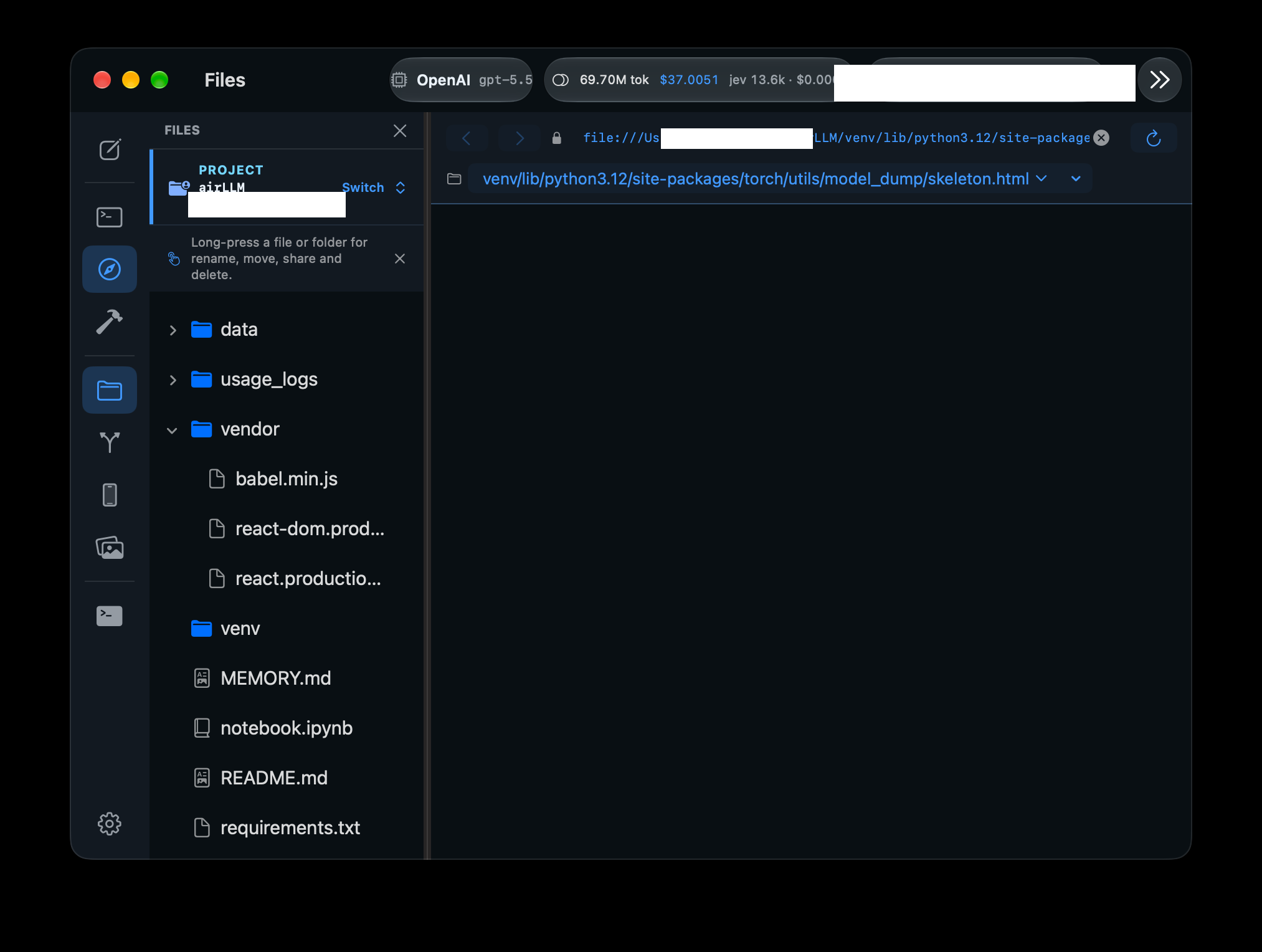
Task: Open the git branch source control icon
Action: pyautogui.click(x=110, y=442)
